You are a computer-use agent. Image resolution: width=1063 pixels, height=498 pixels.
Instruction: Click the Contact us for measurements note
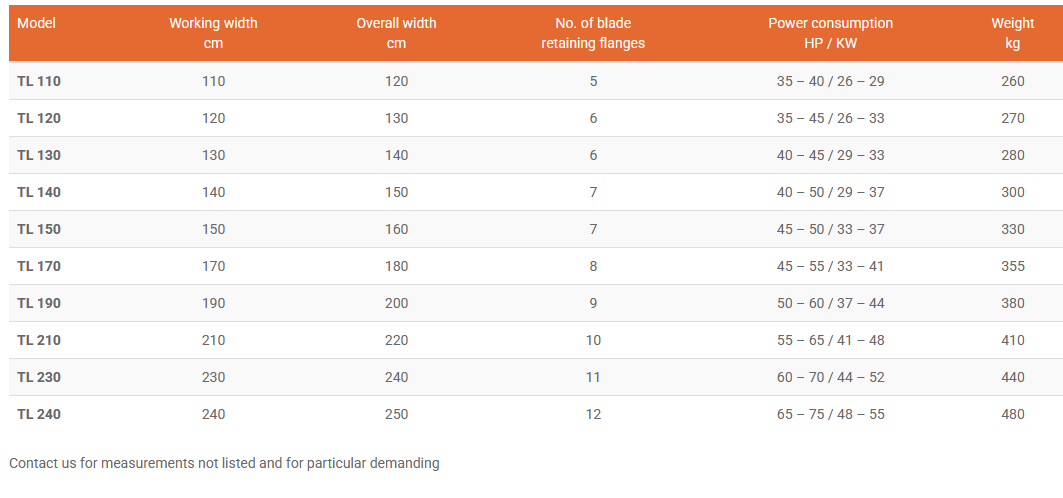click(x=224, y=463)
